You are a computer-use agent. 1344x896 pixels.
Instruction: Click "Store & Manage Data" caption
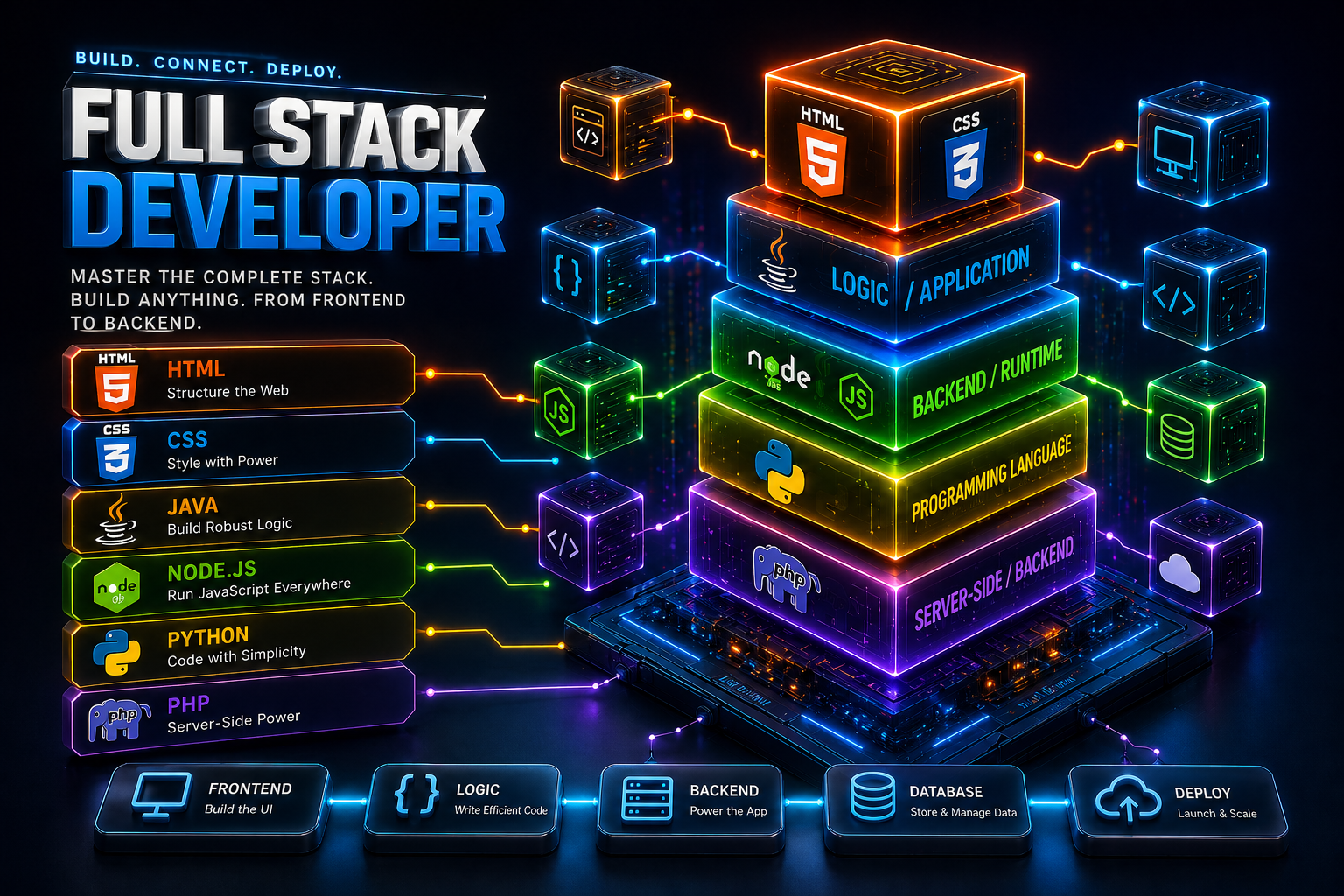[963, 813]
